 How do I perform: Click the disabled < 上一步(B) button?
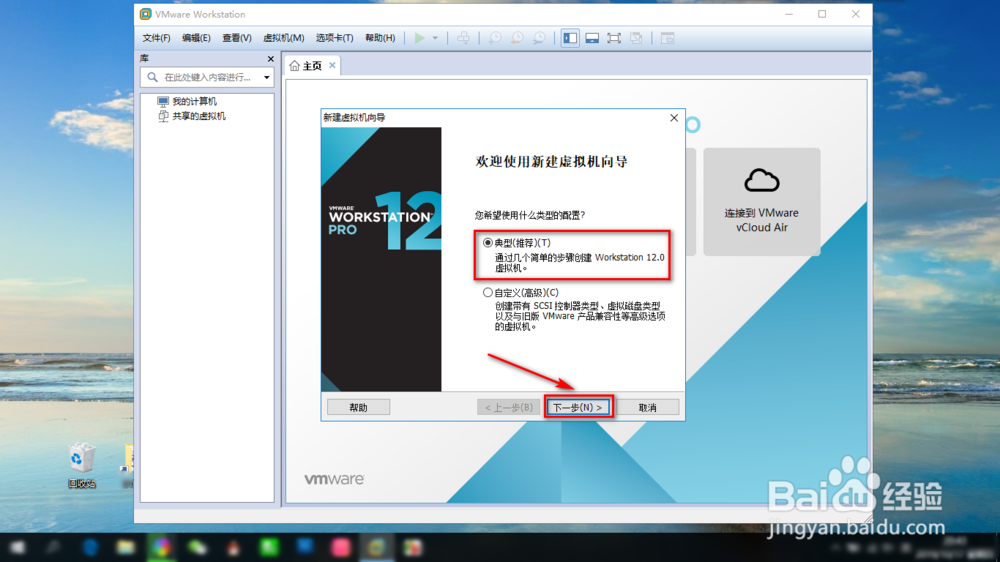click(x=508, y=407)
